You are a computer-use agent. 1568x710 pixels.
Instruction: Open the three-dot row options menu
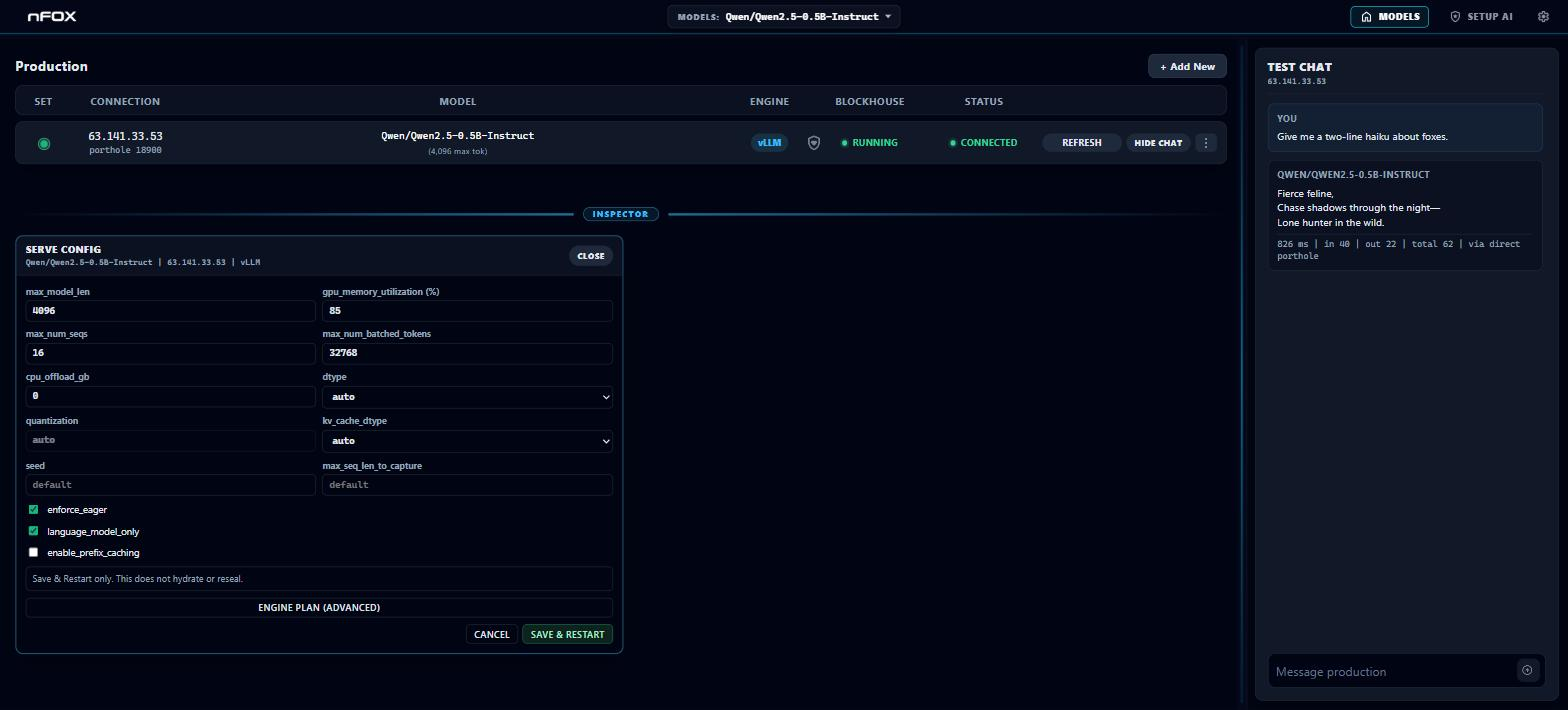pos(1206,143)
